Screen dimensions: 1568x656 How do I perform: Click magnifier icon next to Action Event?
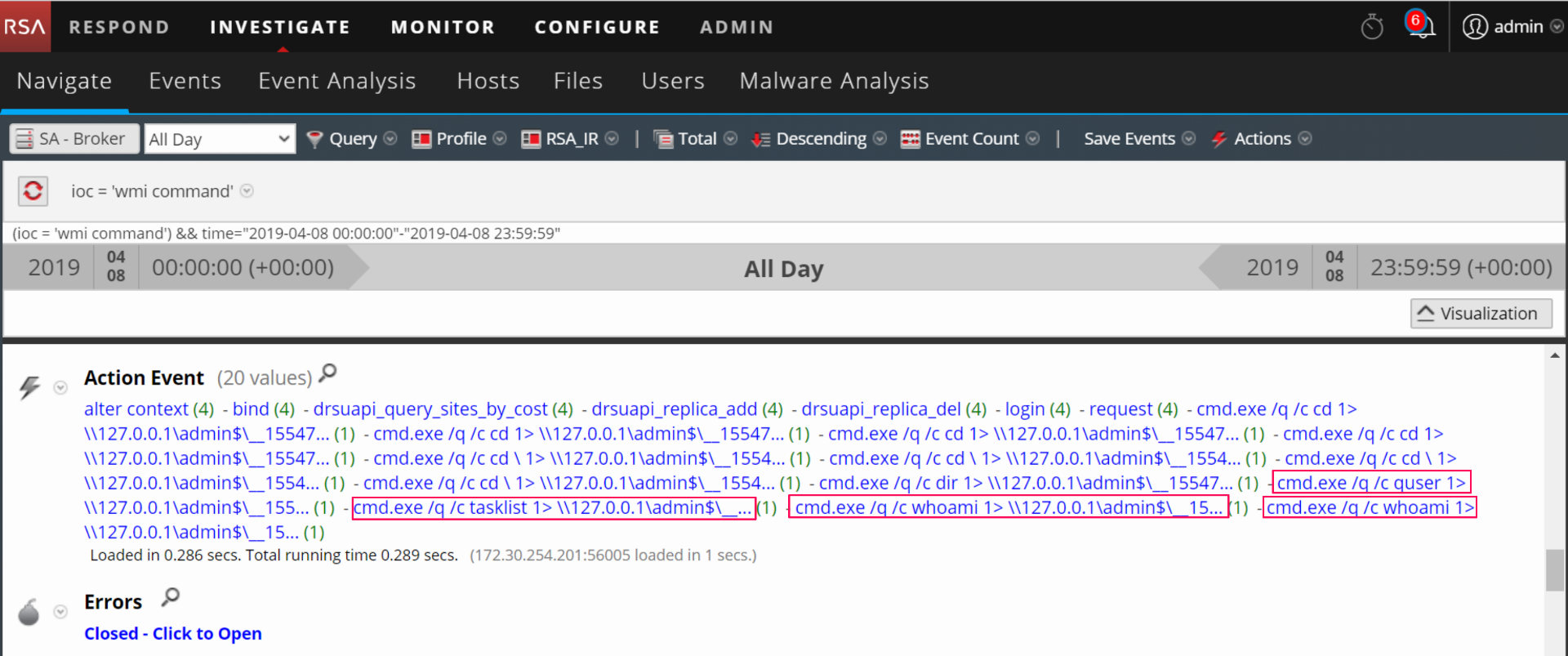[x=327, y=373]
